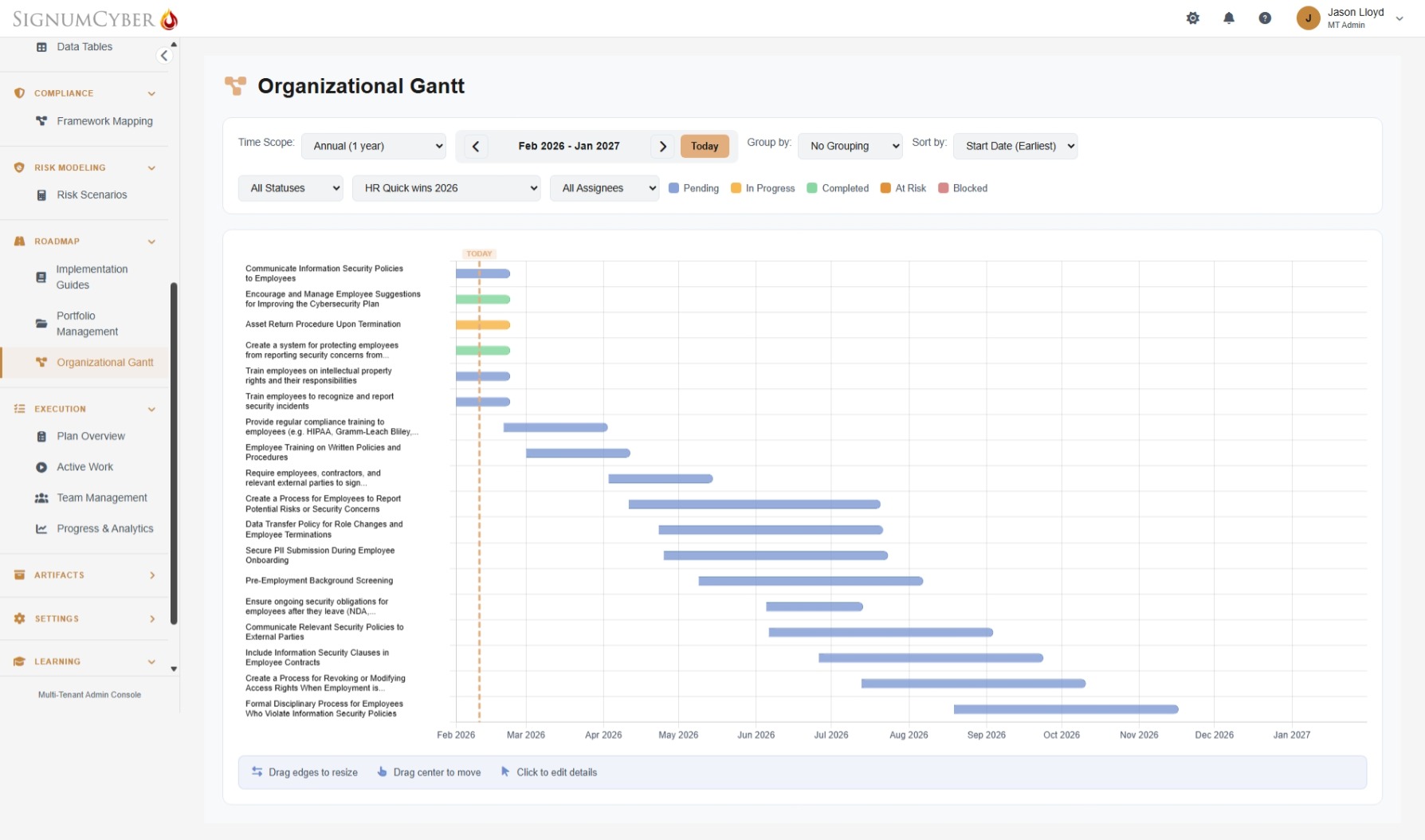Screen dimensions: 1425x840
Task: Open the Team Management people icon
Action: coord(41,497)
